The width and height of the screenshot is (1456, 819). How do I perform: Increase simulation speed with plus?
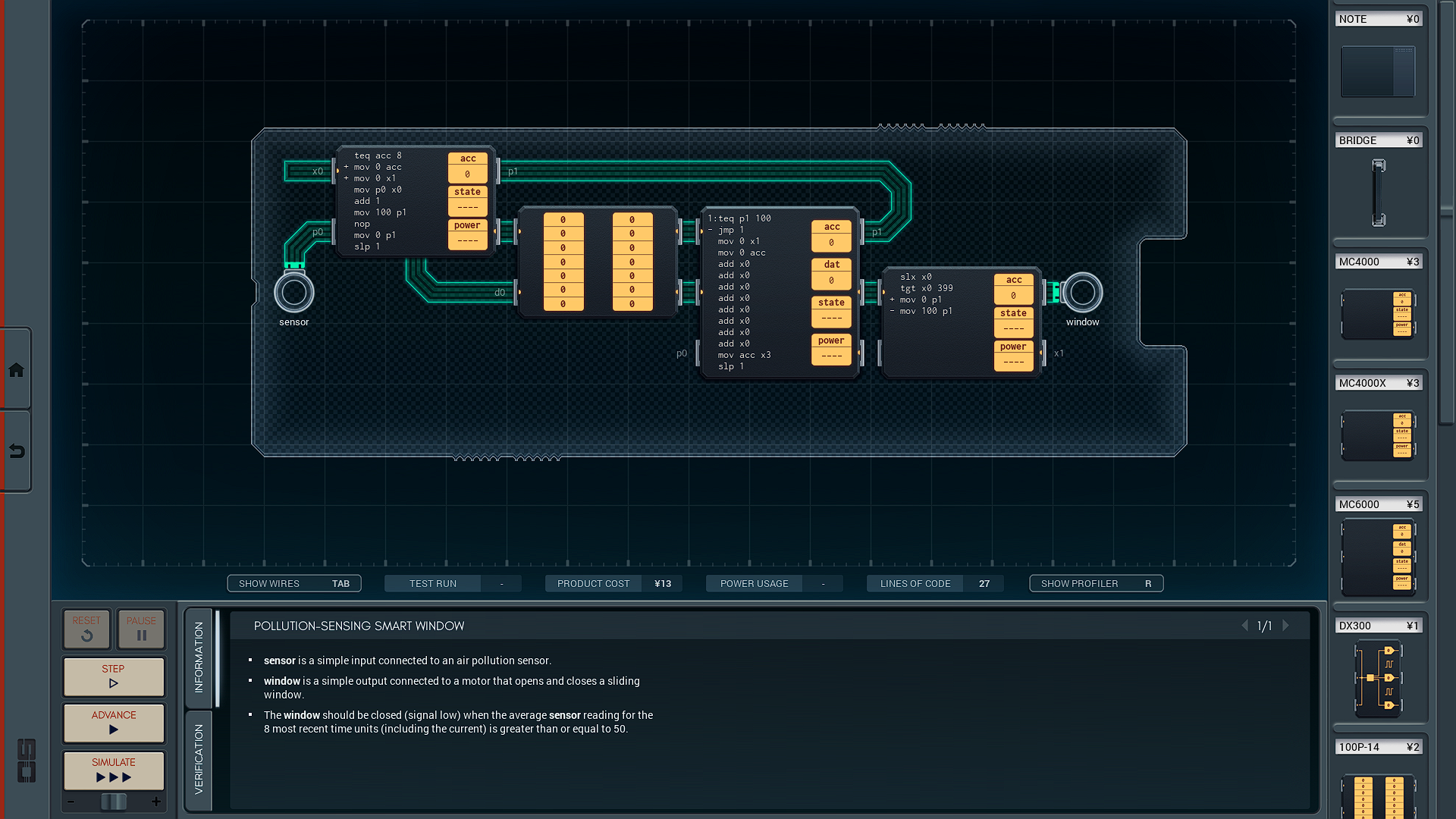156,802
